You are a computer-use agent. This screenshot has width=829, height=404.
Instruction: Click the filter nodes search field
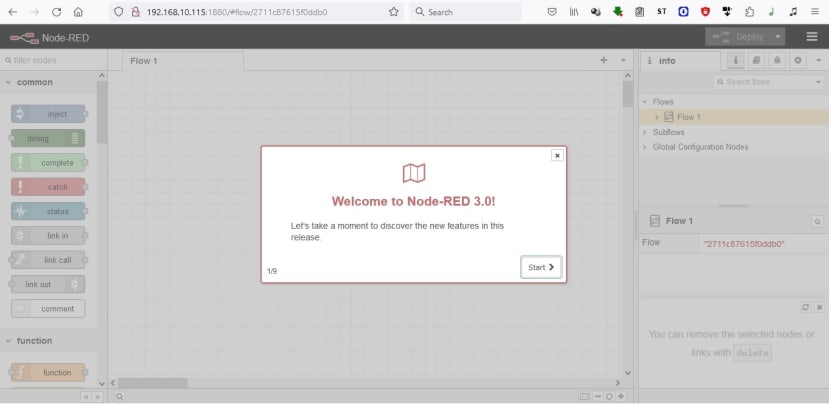click(53, 60)
